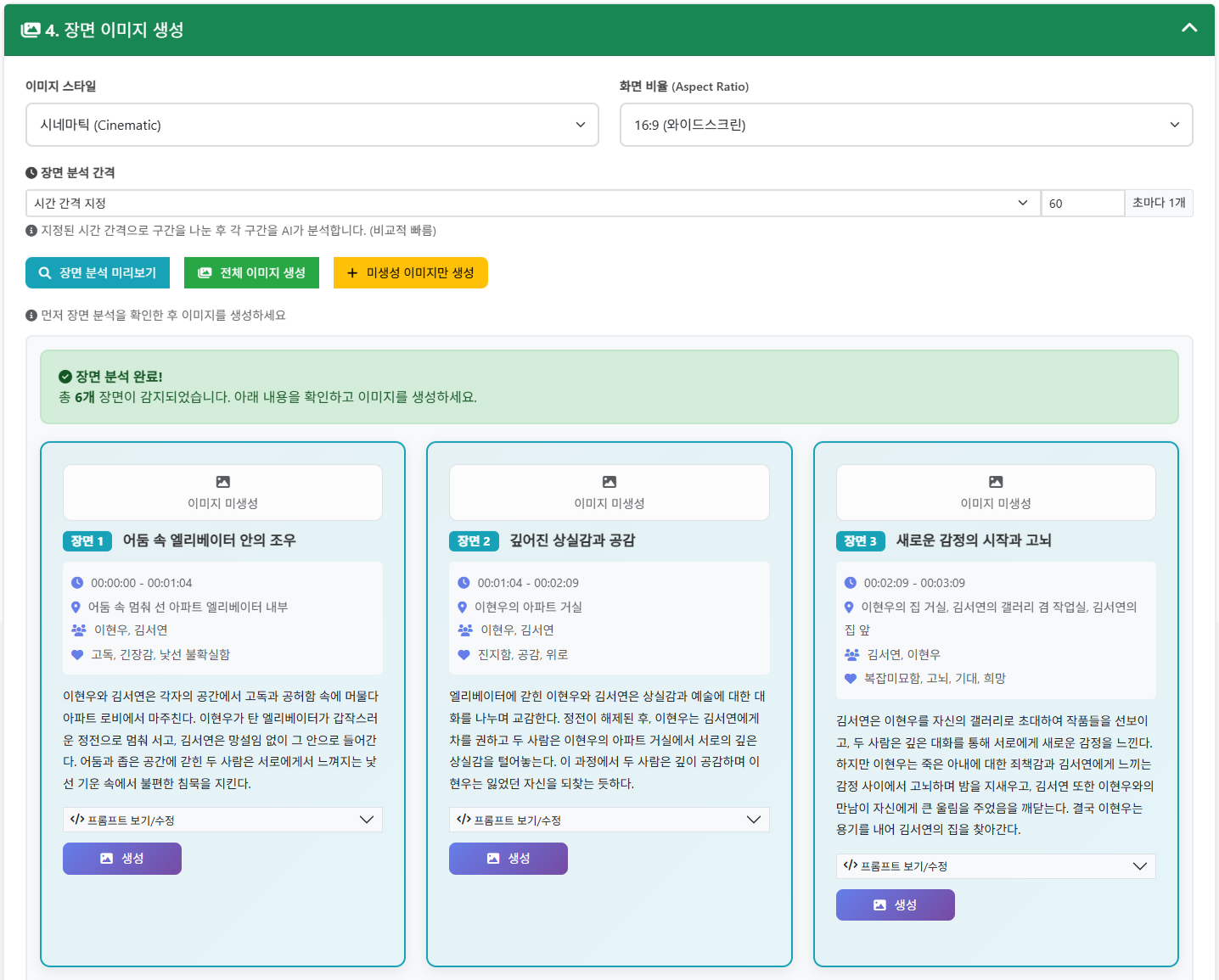Click the 생성 button in scene 2 card
Viewport: 1219px width, 980px height.
508,859
